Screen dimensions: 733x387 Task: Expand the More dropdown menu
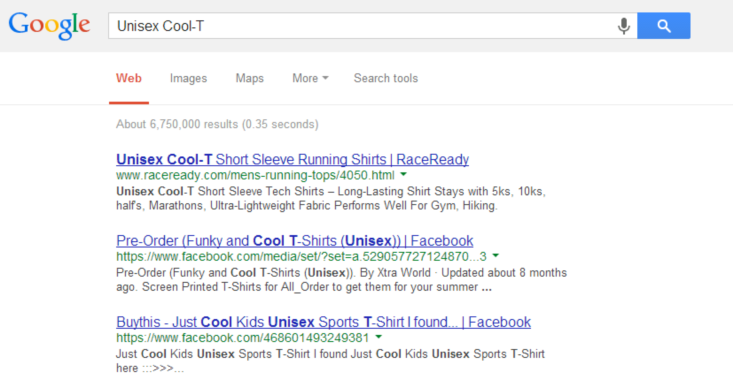pos(310,78)
